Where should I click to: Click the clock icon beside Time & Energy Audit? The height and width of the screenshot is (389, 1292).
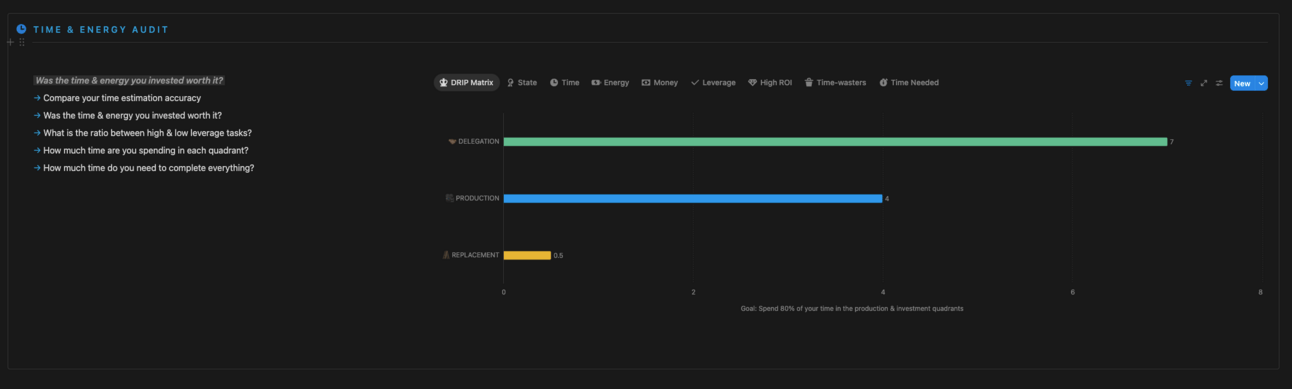[21, 29]
